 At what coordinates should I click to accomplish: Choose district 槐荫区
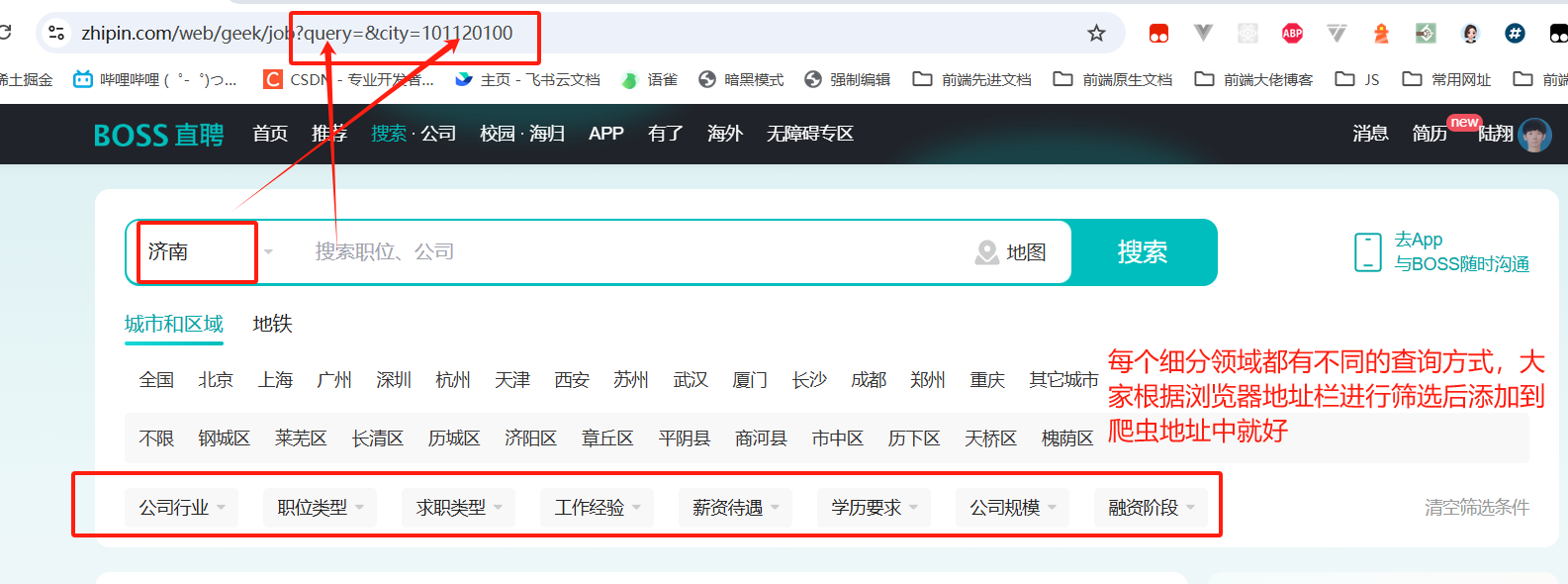[x=1067, y=438]
